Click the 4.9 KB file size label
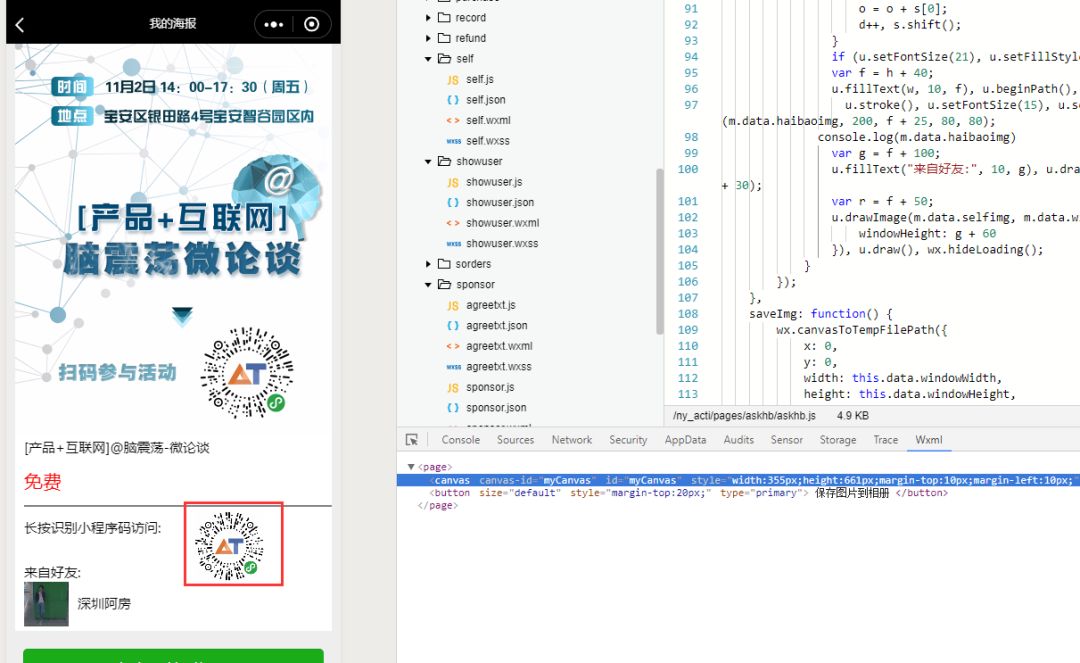The height and width of the screenshot is (663, 1080). pos(853,416)
